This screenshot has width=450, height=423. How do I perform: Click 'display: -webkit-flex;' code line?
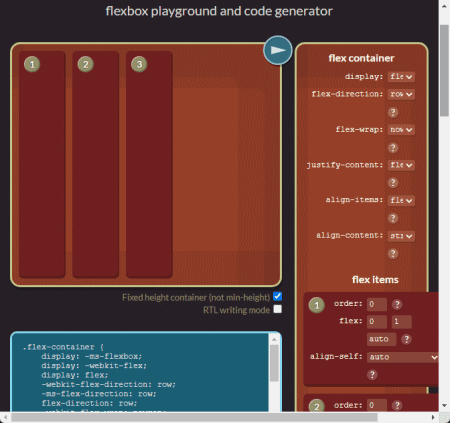(94, 365)
